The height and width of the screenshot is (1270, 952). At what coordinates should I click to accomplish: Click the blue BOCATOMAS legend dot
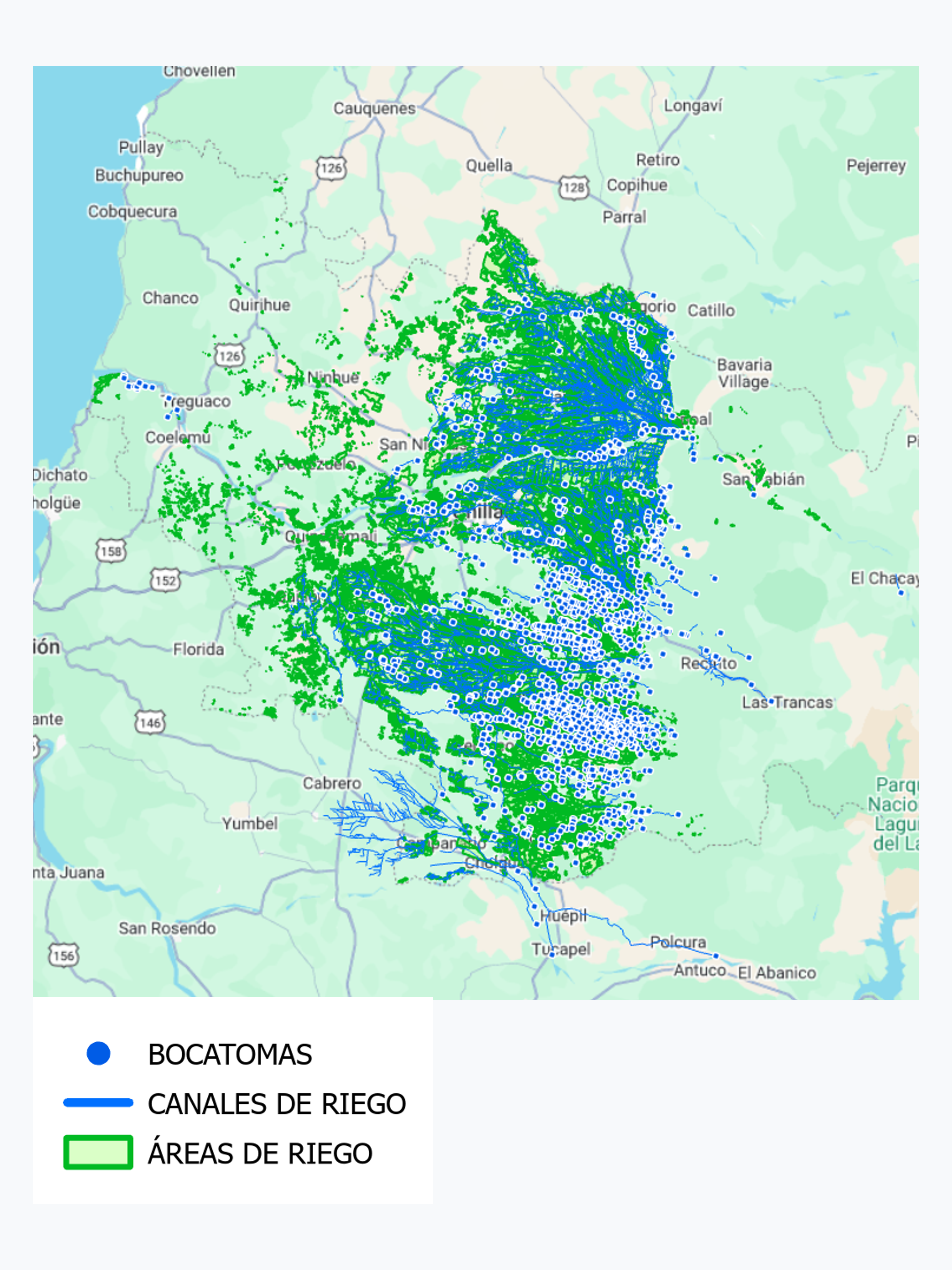[x=98, y=1053]
